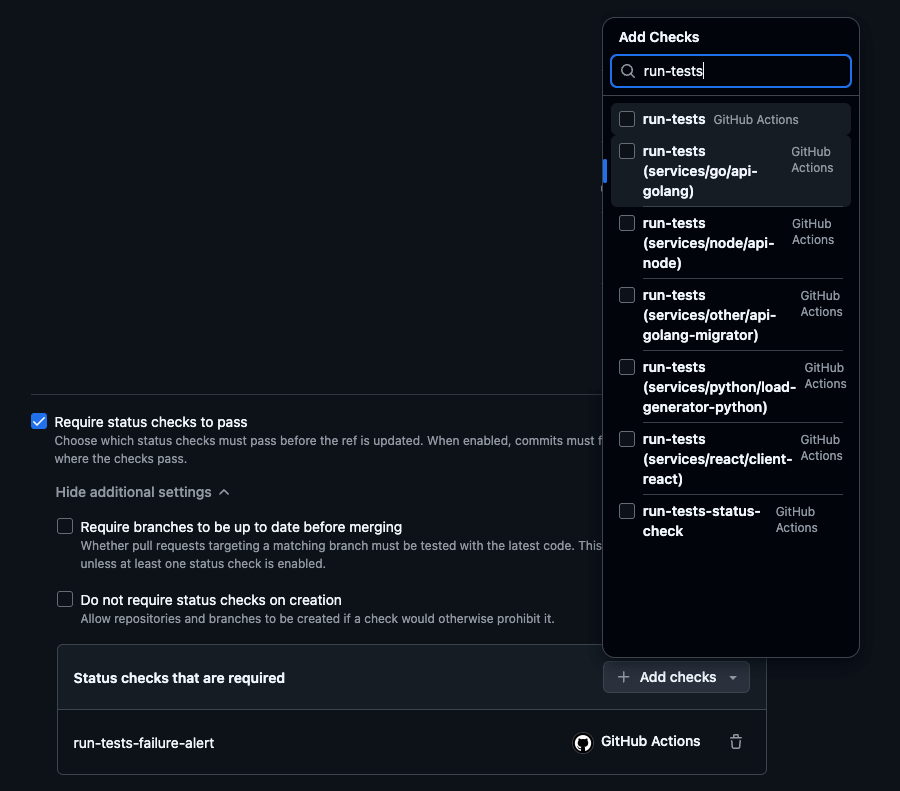This screenshot has height=791, width=900.
Task: Open the Add checks dropdown arrow
Action: (x=733, y=678)
